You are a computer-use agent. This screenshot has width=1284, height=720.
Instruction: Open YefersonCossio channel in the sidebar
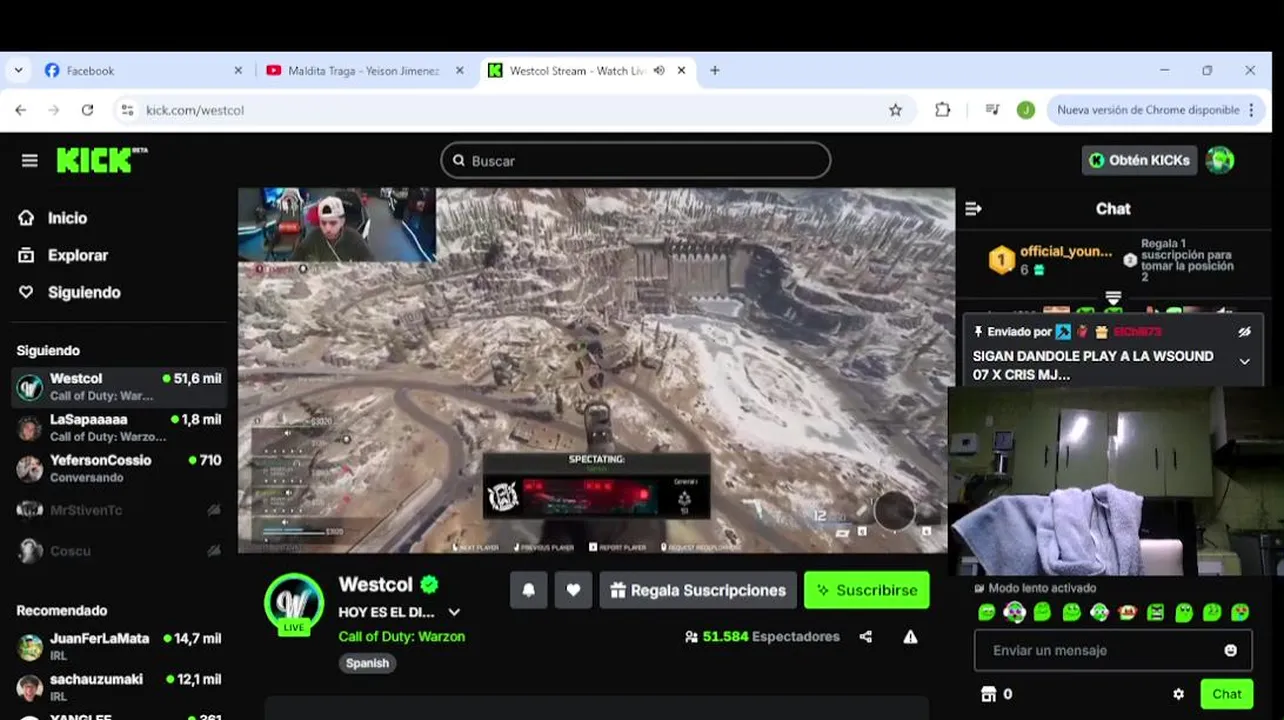click(x=119, y=468)
